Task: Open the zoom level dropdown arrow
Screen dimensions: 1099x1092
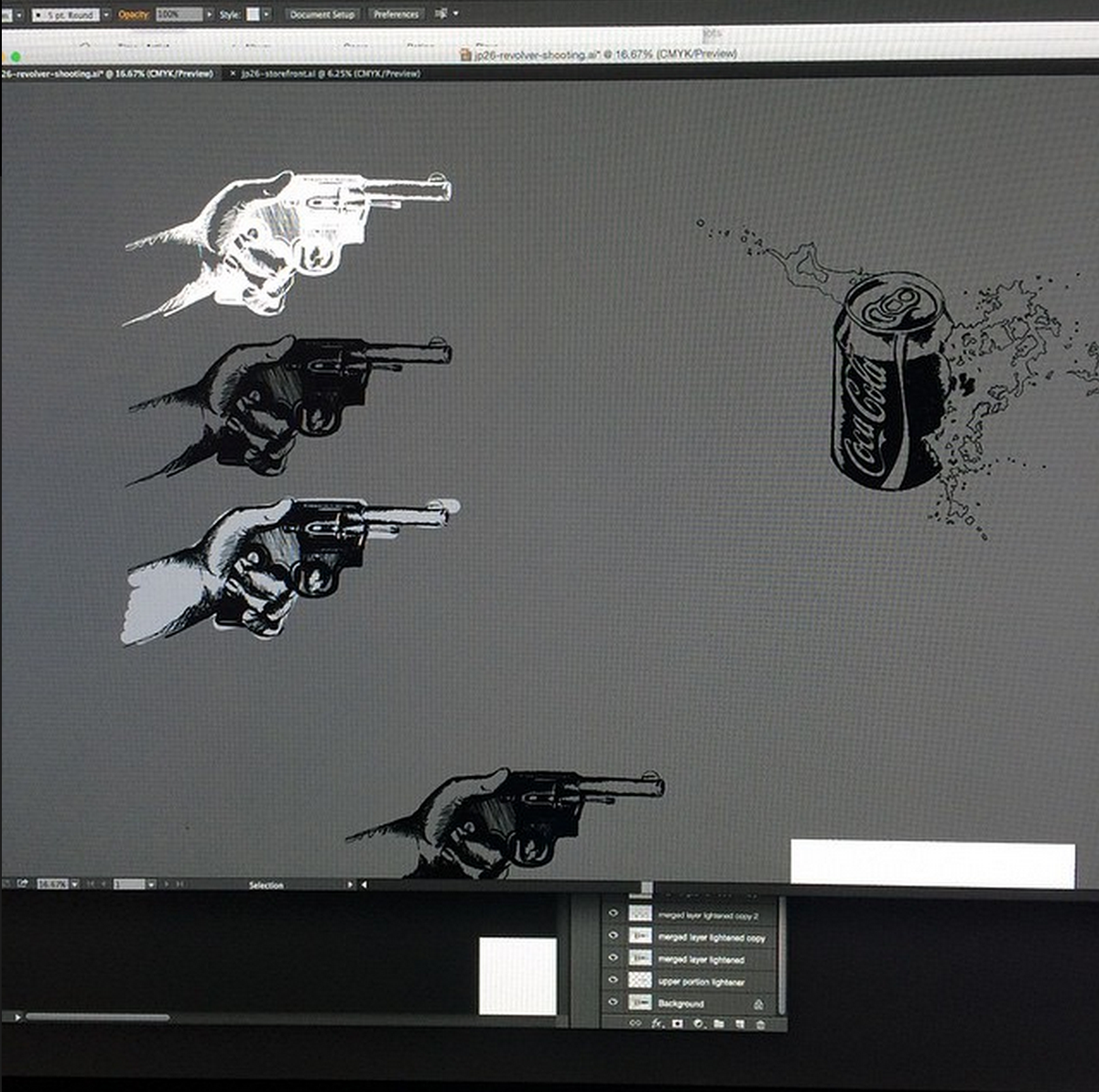Action: (75, 885)
